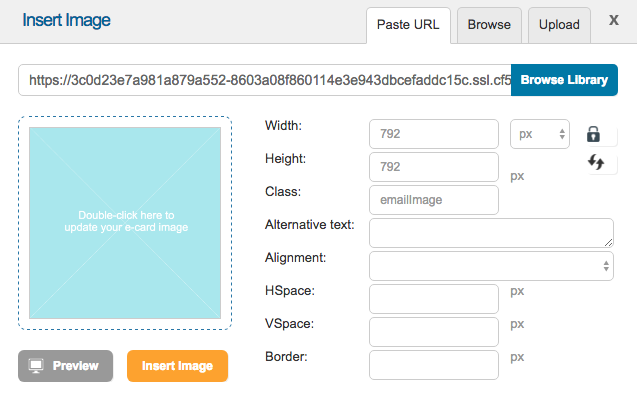Select the Paste URL tab
Image resolution: width=637 pixels, height=396 pixels.
pos(408,25)
